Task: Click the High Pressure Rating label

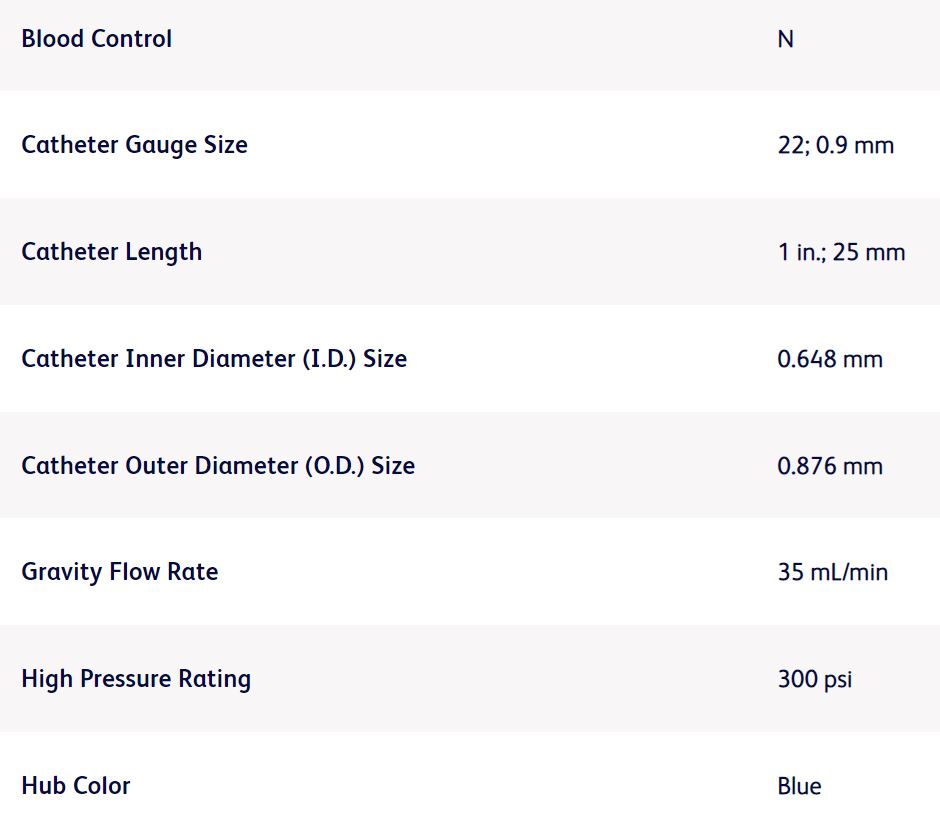Action: (x=136, y=679)
